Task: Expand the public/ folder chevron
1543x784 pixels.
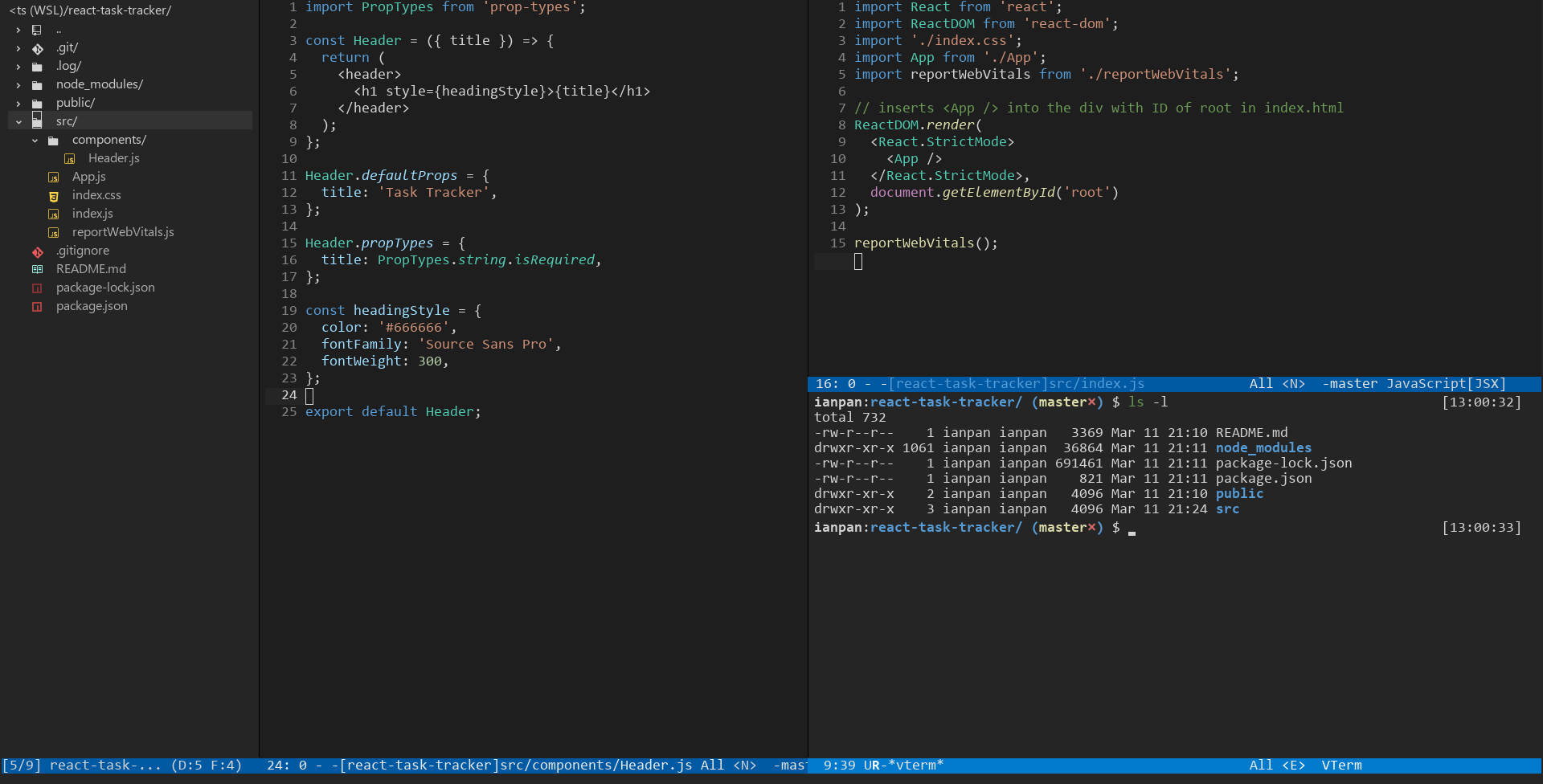Action: coord(18,104)
